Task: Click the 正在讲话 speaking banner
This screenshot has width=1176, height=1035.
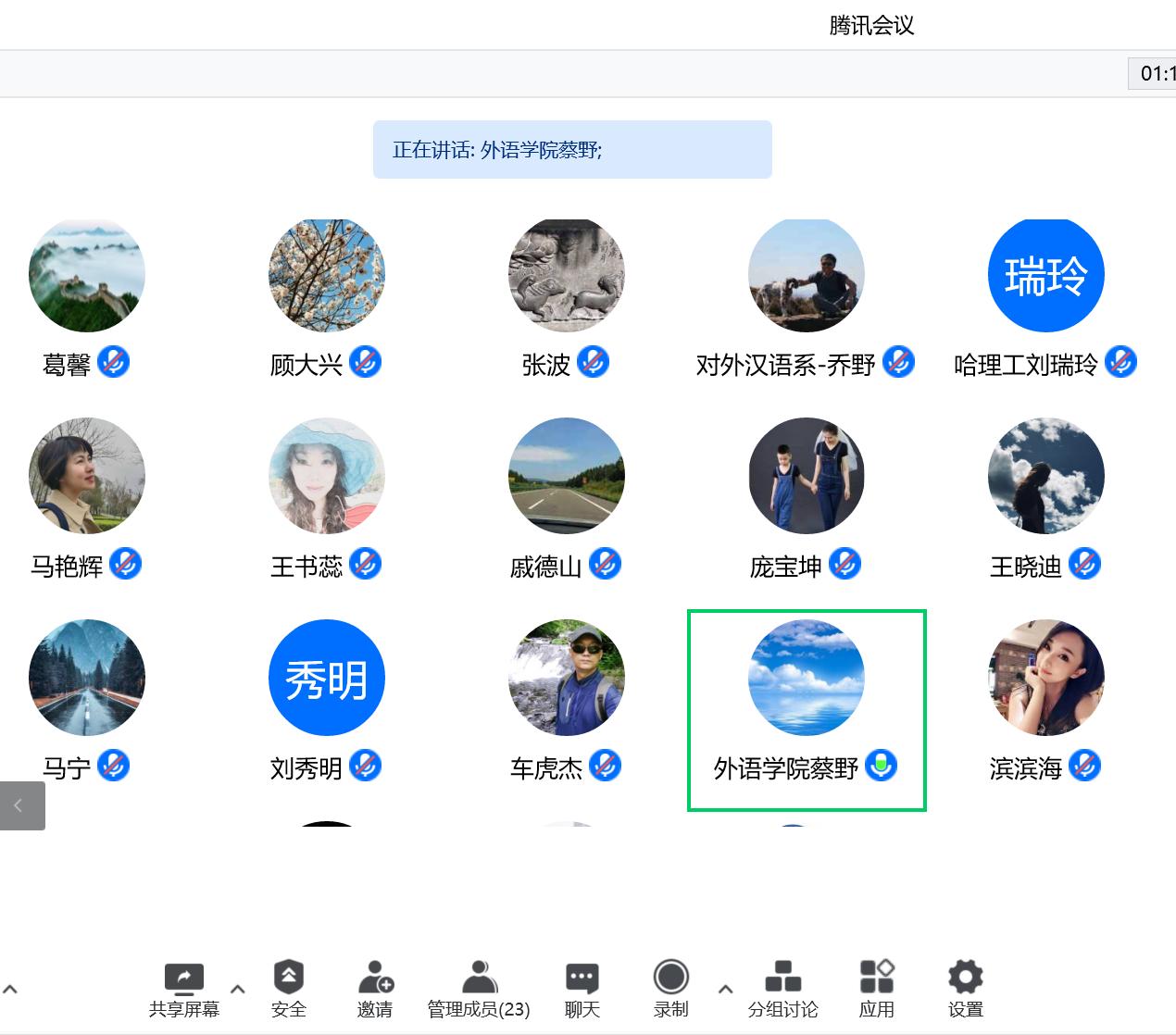Action: [571, 150]
